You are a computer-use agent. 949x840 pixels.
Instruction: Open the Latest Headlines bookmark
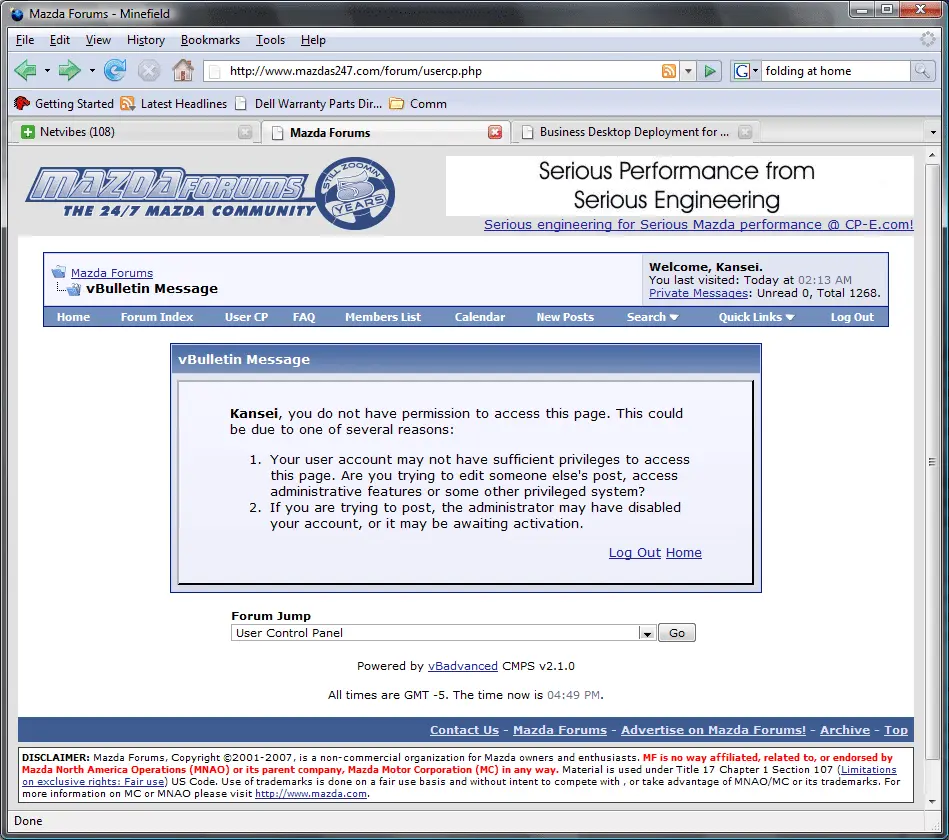[173, 103]
